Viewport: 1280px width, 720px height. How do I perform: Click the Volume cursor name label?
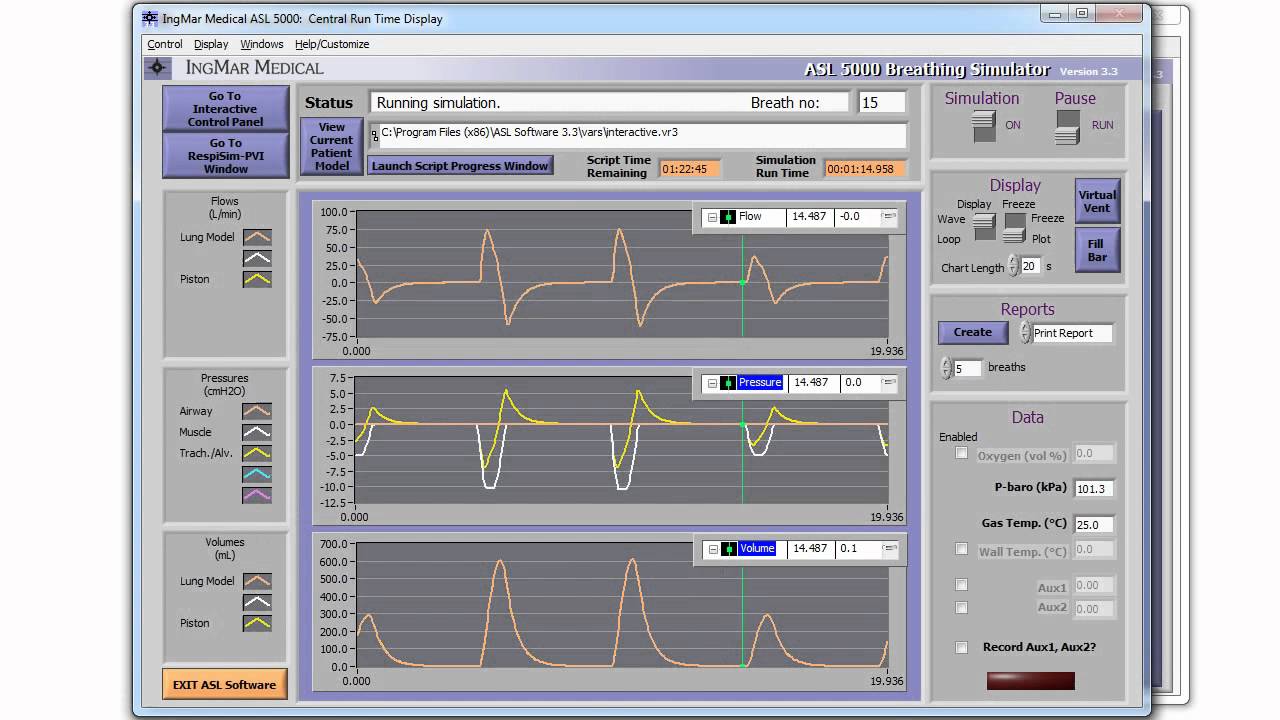pyautogui.click(x=757, y=549)
